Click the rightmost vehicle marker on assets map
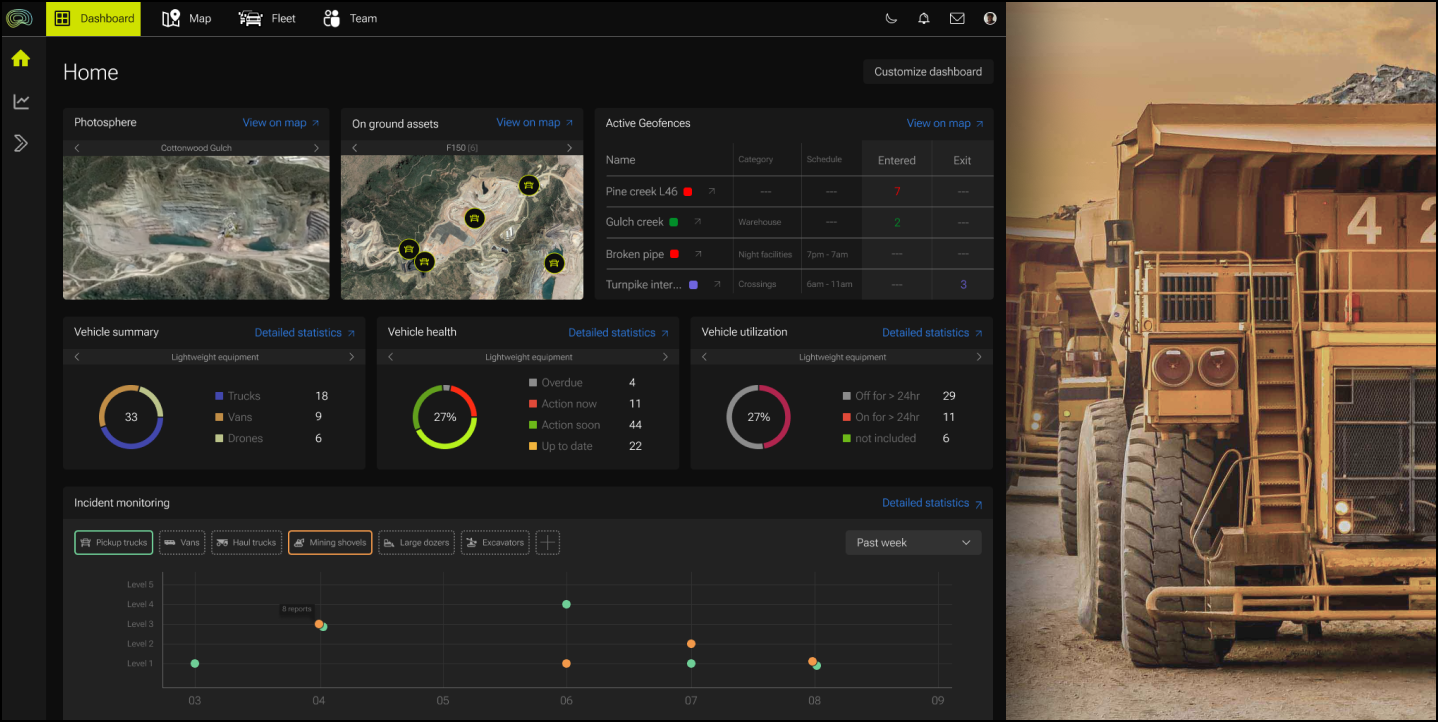This screenshot has width=1438, height=722. pos(555,263)
